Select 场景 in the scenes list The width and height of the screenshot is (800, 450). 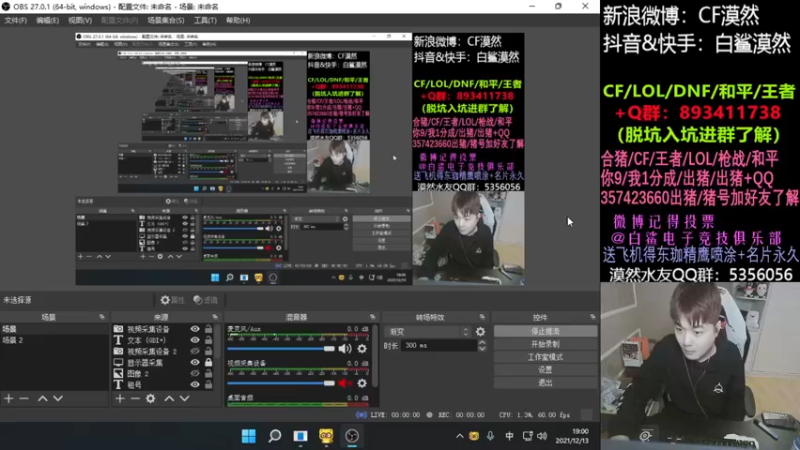[55, 329]
